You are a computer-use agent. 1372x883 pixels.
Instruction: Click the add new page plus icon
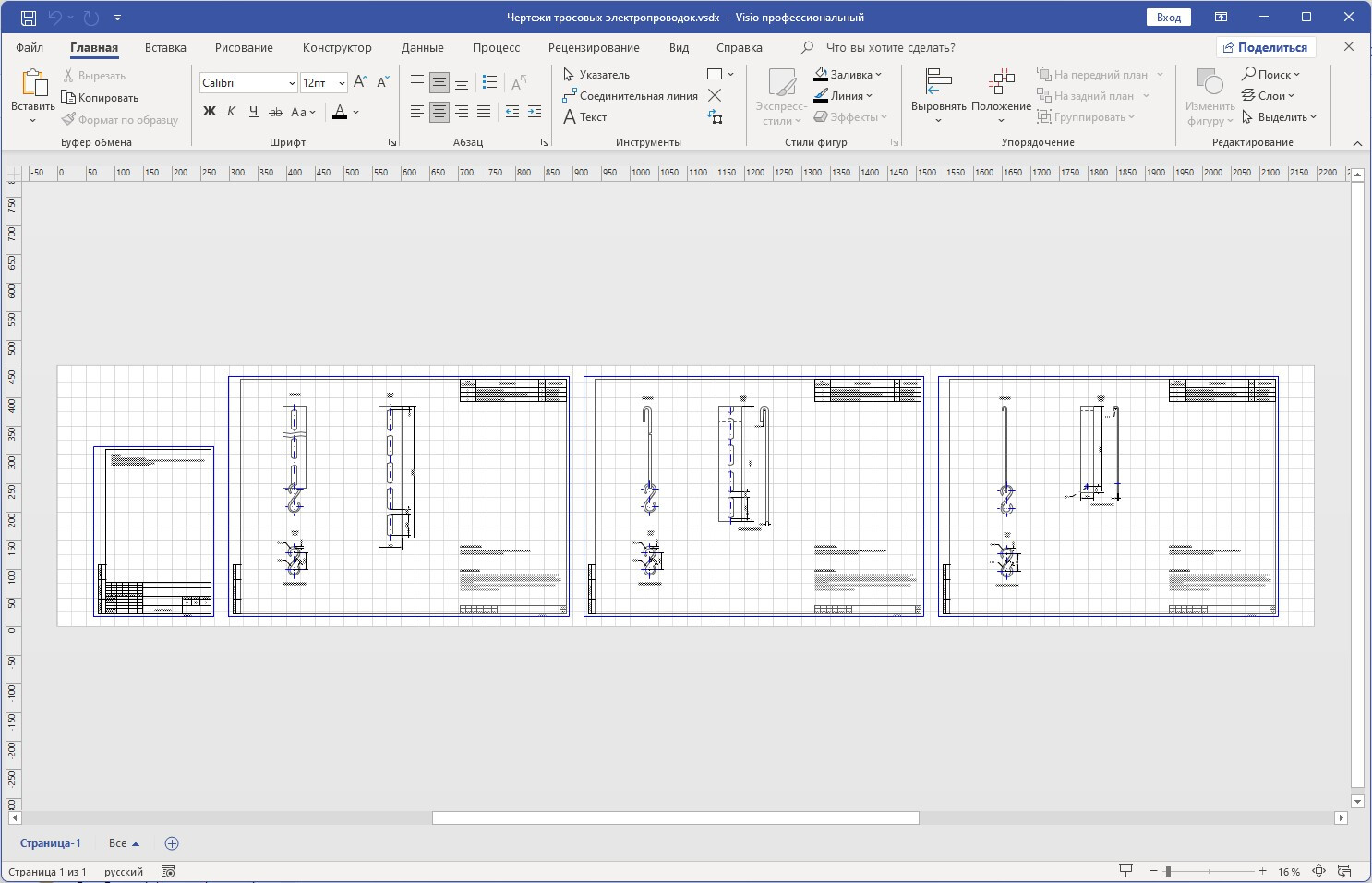tap(172, 843)
